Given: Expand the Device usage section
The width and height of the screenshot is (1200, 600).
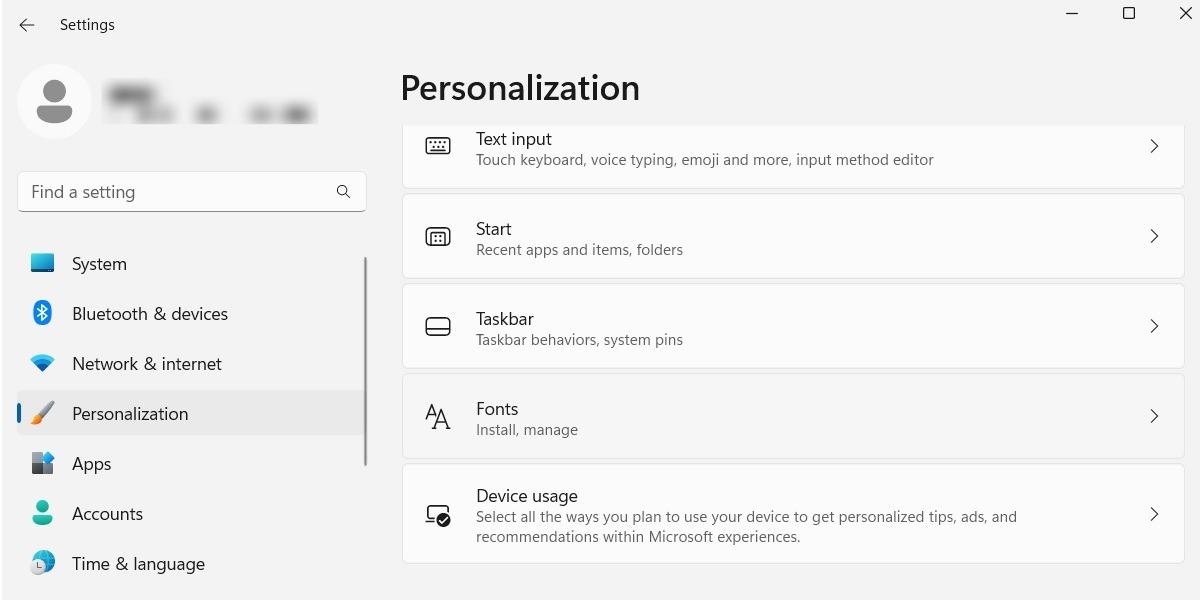Looking at the screenshot, I should [x=1154, y=514].
